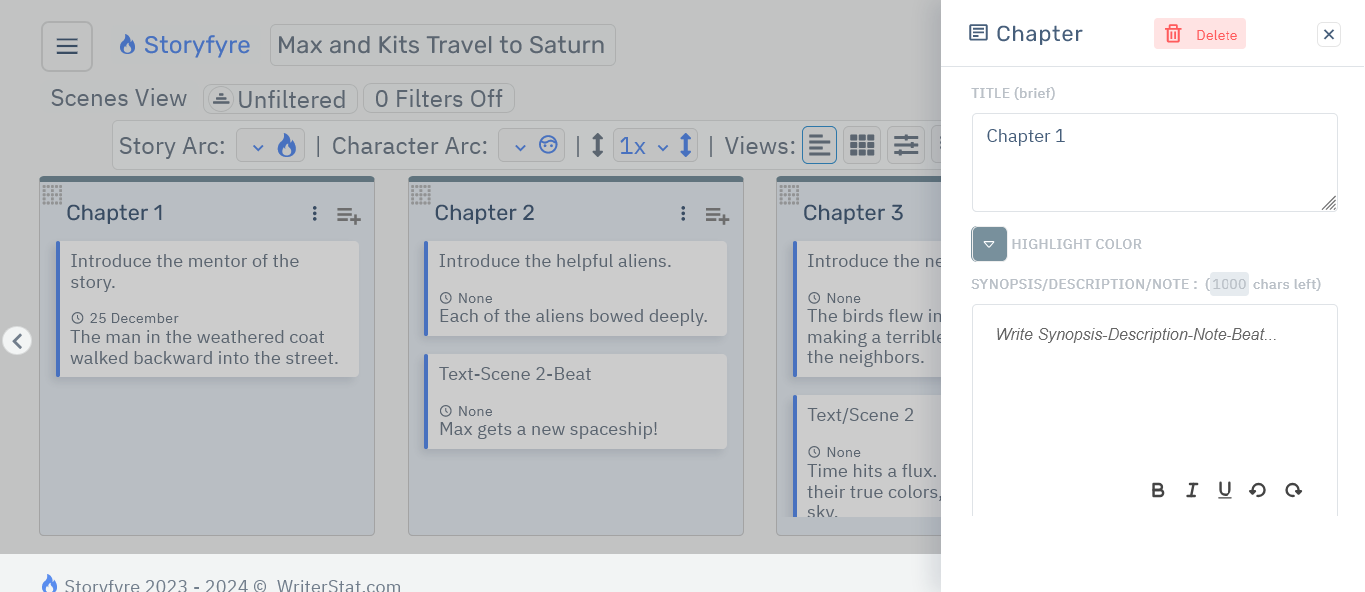Image resolution: width=1365 pixels, height=592 pixels.
Task: Toggle the 0 Filters Off control
Action: coord(438,97)
